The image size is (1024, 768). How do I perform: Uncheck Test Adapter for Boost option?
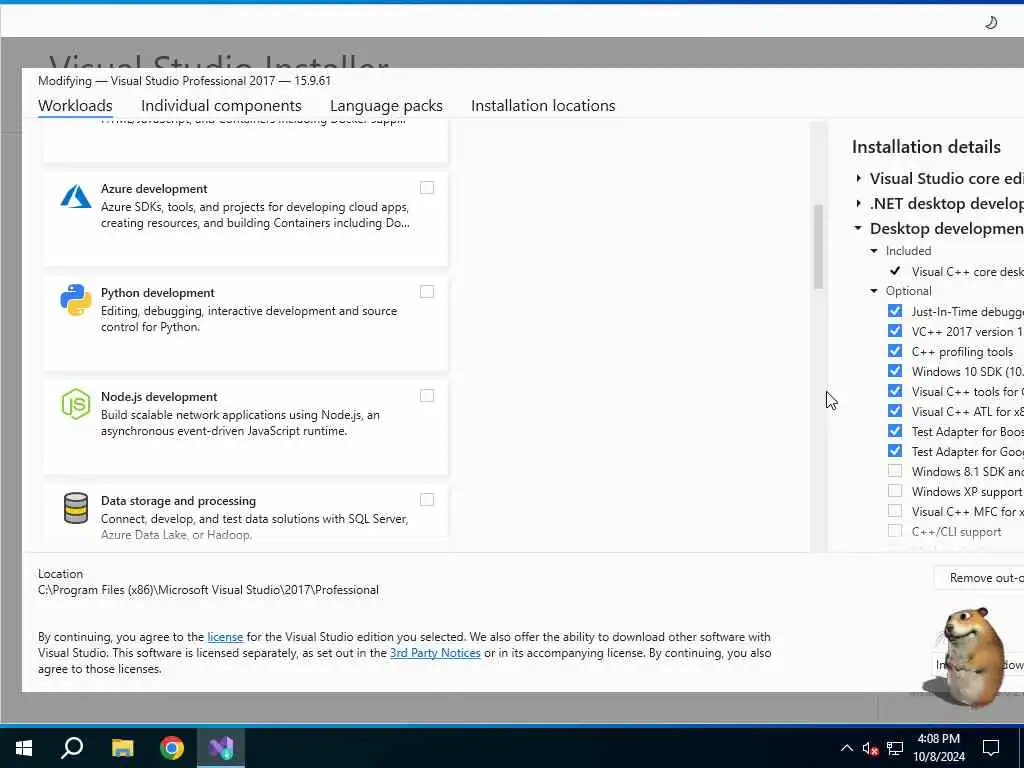[895, 431]
